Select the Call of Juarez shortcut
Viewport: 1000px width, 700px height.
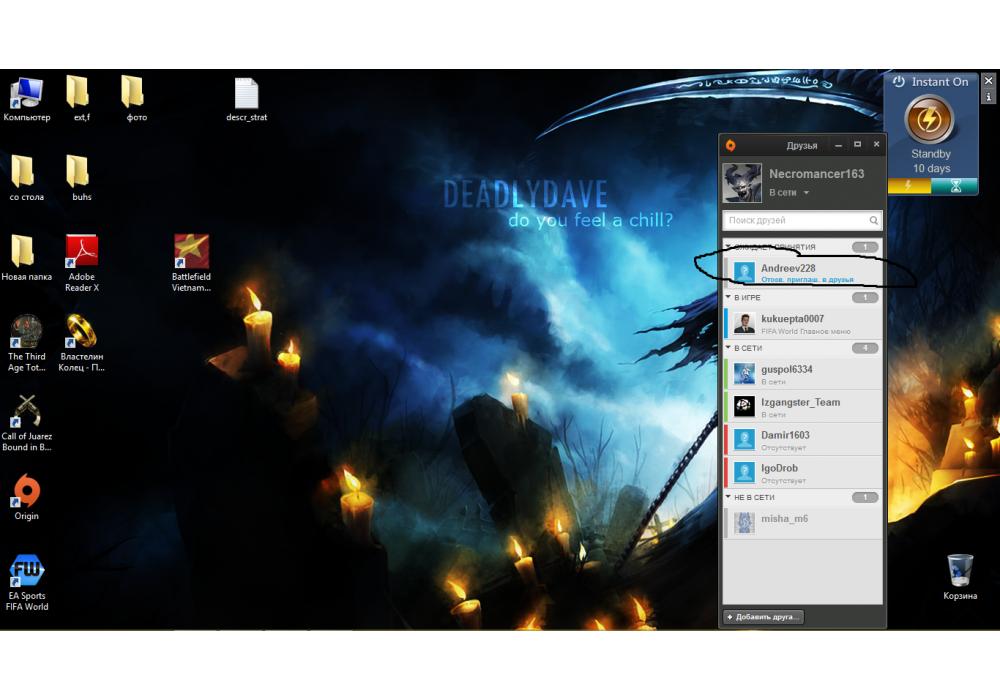[x=26, y=423]
